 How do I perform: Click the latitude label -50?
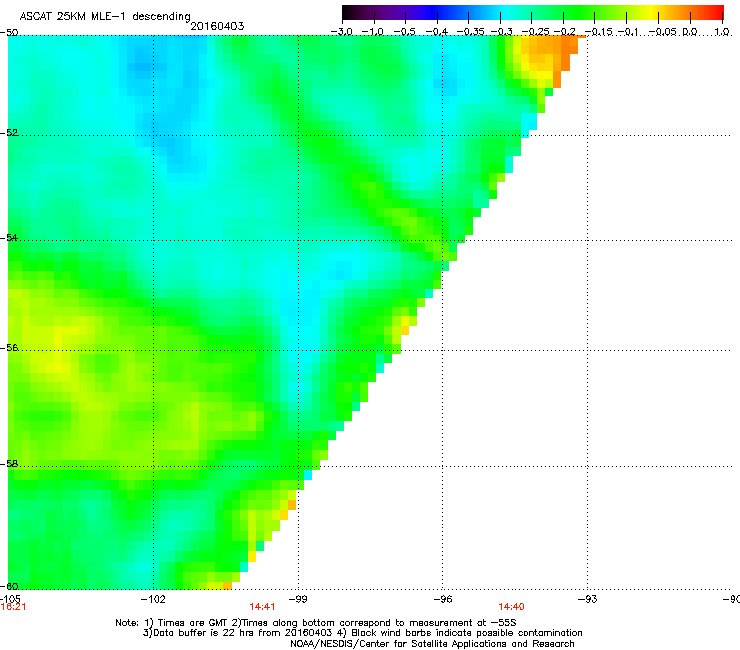pyautogui.click(x=9, y=32)
